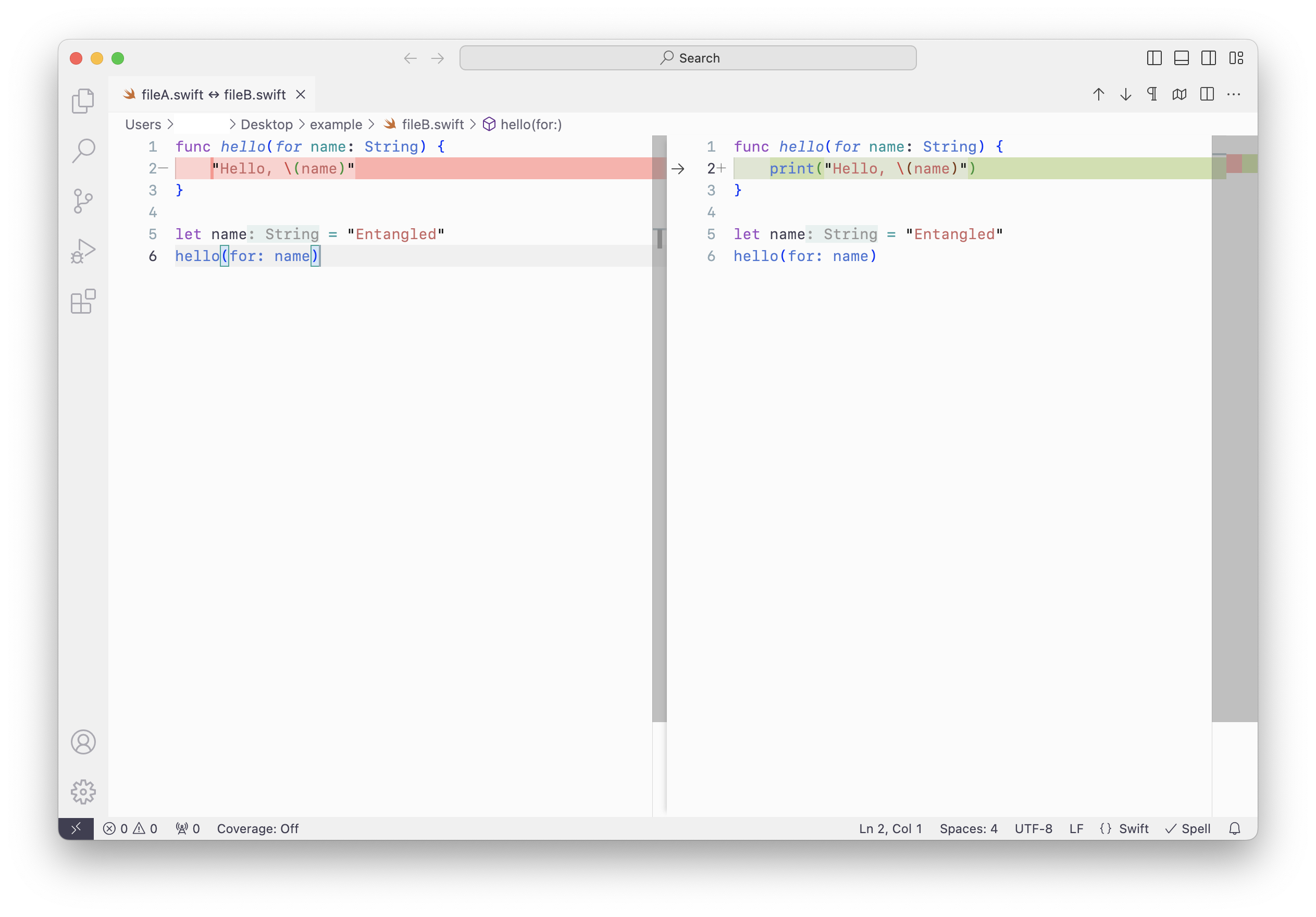The image size is (1316, 917).
Task: Open the Accounts icon near the bottom
Action: coord(83,741)
